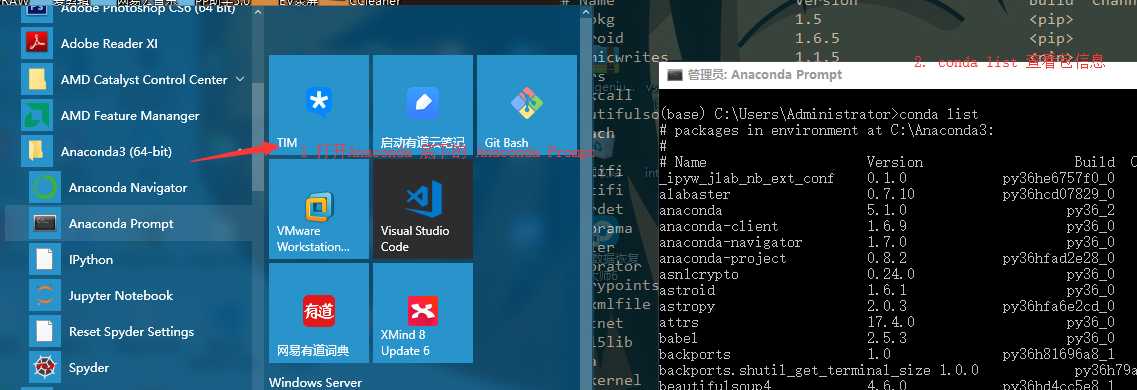Click the astropy package name
The height and width of the screenshot is (390, 1137).
click(x=687, y=306)
